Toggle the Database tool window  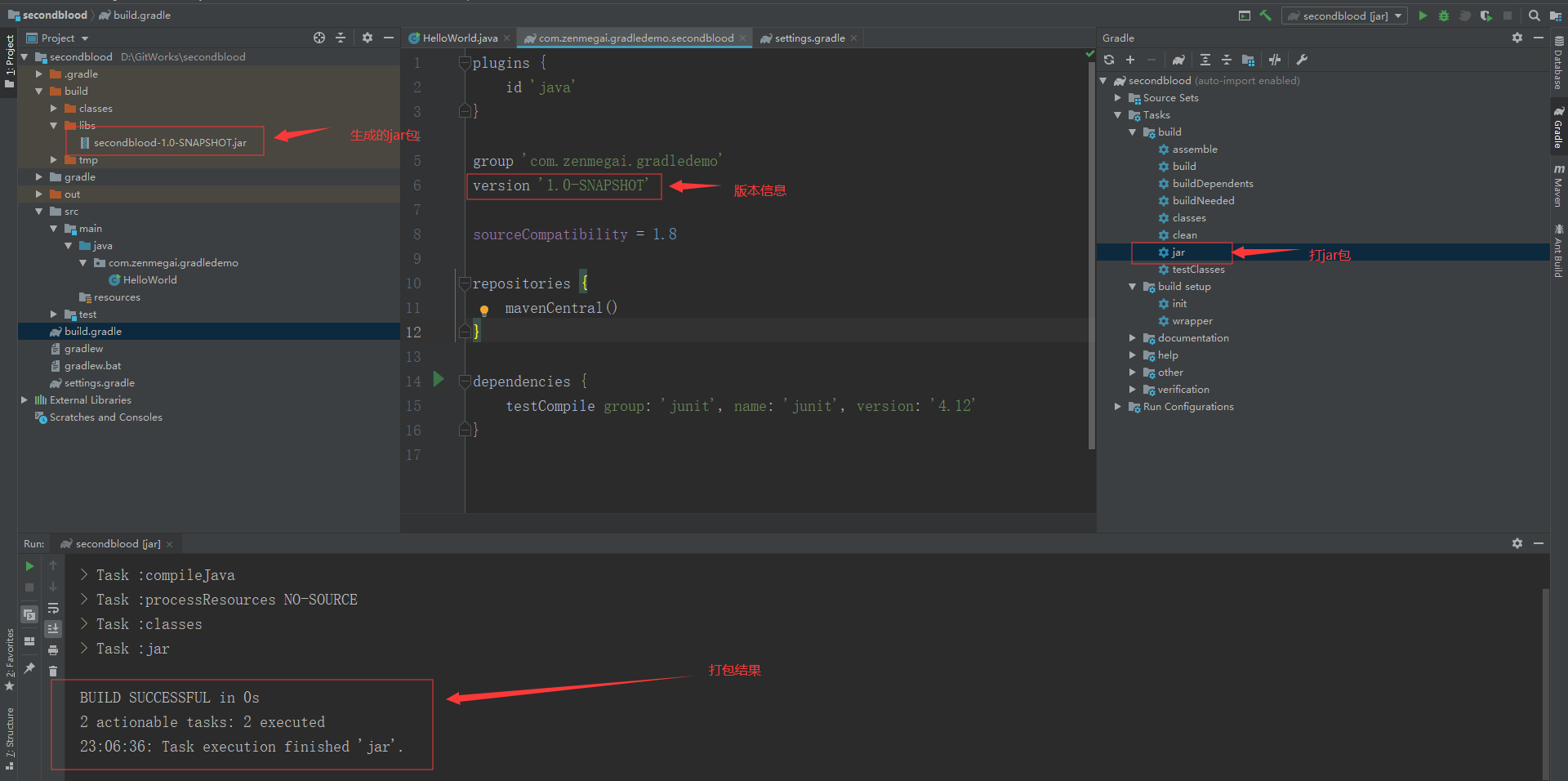[x=1559, y=63]
